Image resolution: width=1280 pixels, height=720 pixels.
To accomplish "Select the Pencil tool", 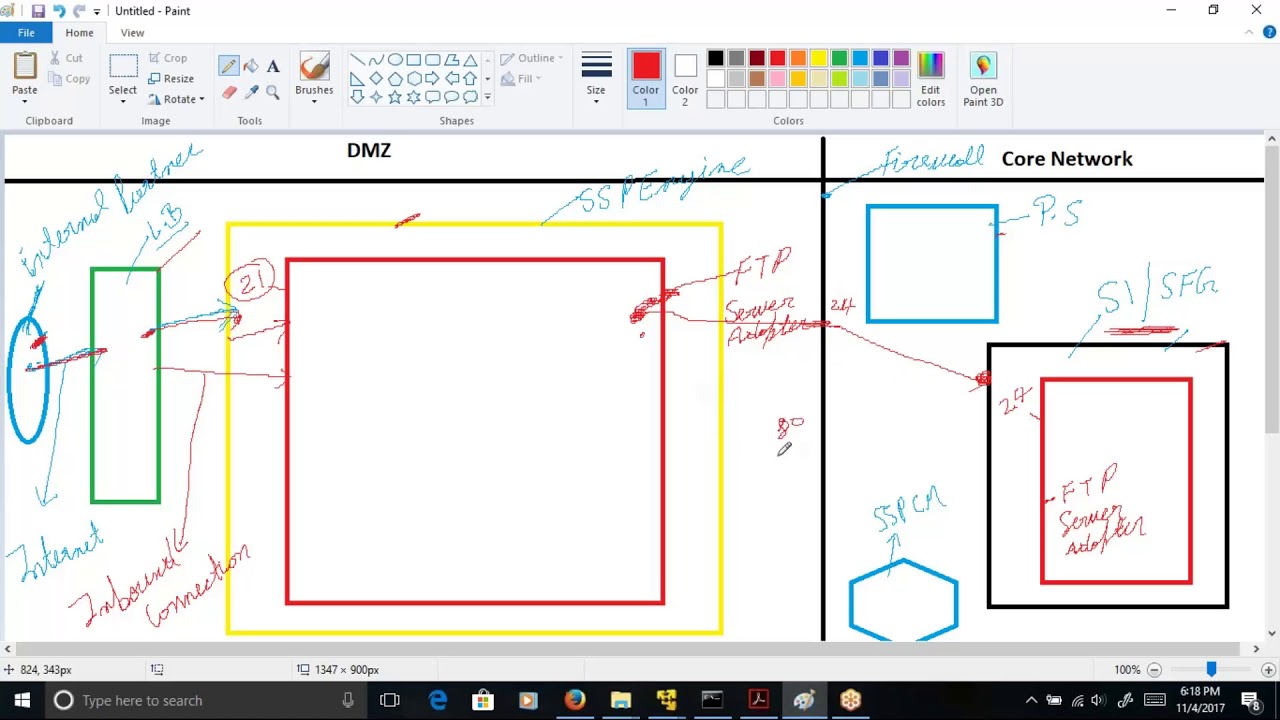I will (x=229, y=67).
